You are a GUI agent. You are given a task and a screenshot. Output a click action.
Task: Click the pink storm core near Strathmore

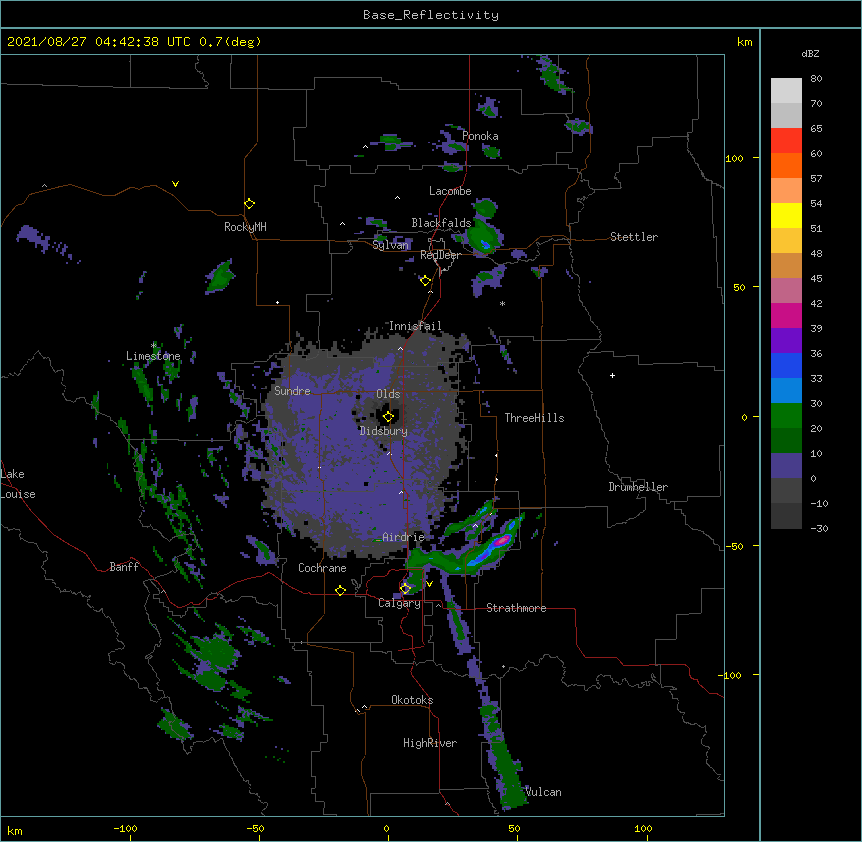[x=501, y=541]
